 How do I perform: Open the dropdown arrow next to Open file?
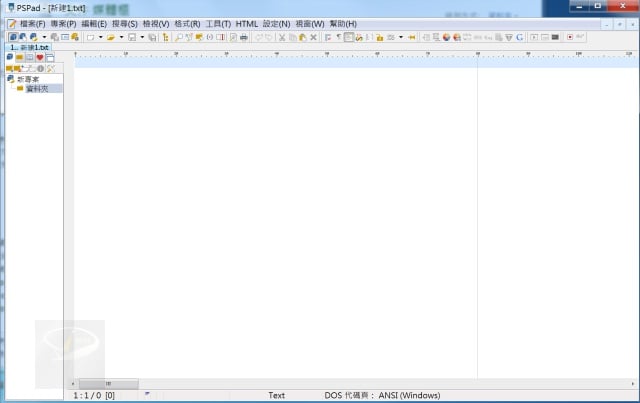tap(121, 37)
